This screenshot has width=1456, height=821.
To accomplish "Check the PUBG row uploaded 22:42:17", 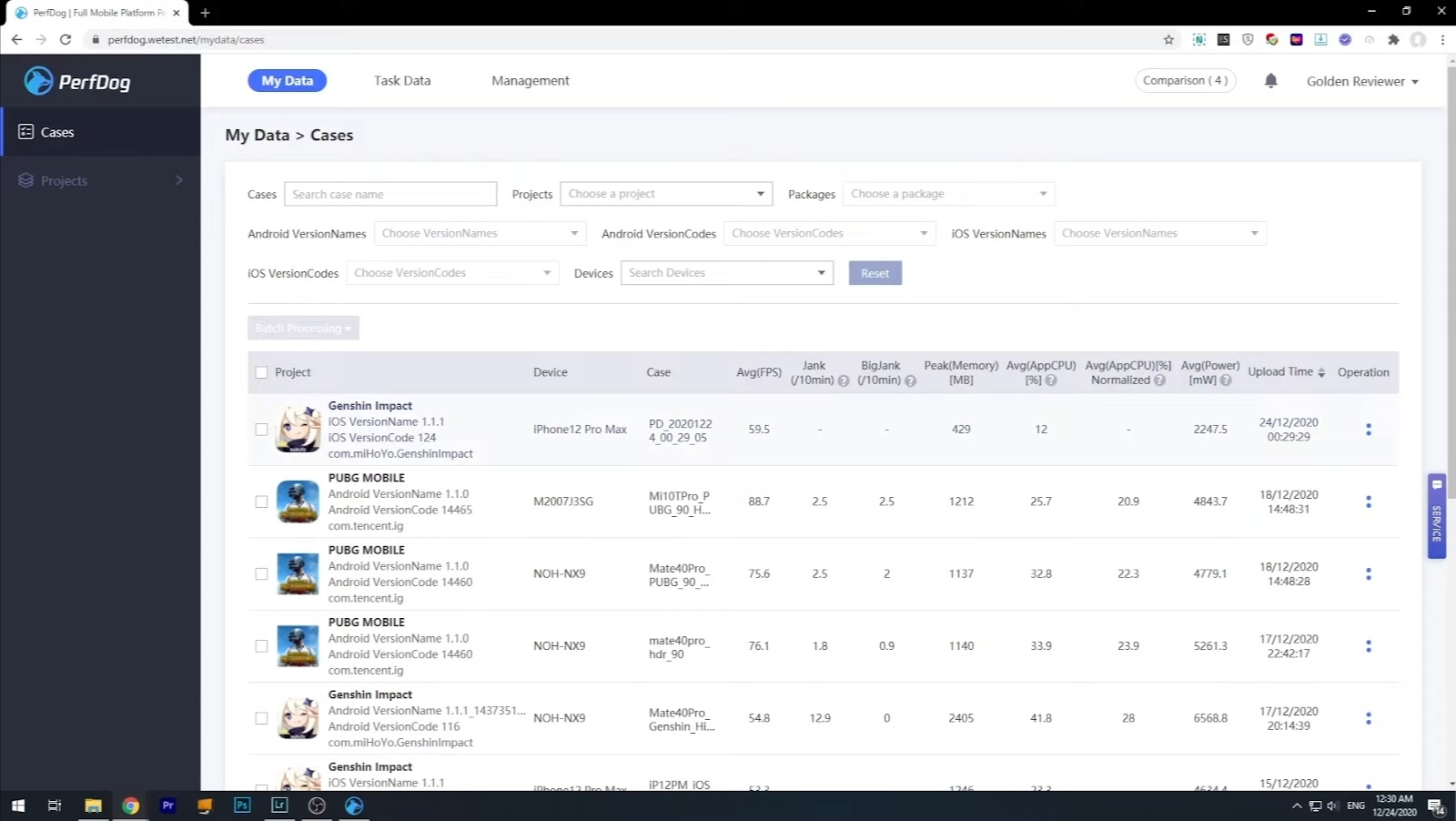I will 261,646.
